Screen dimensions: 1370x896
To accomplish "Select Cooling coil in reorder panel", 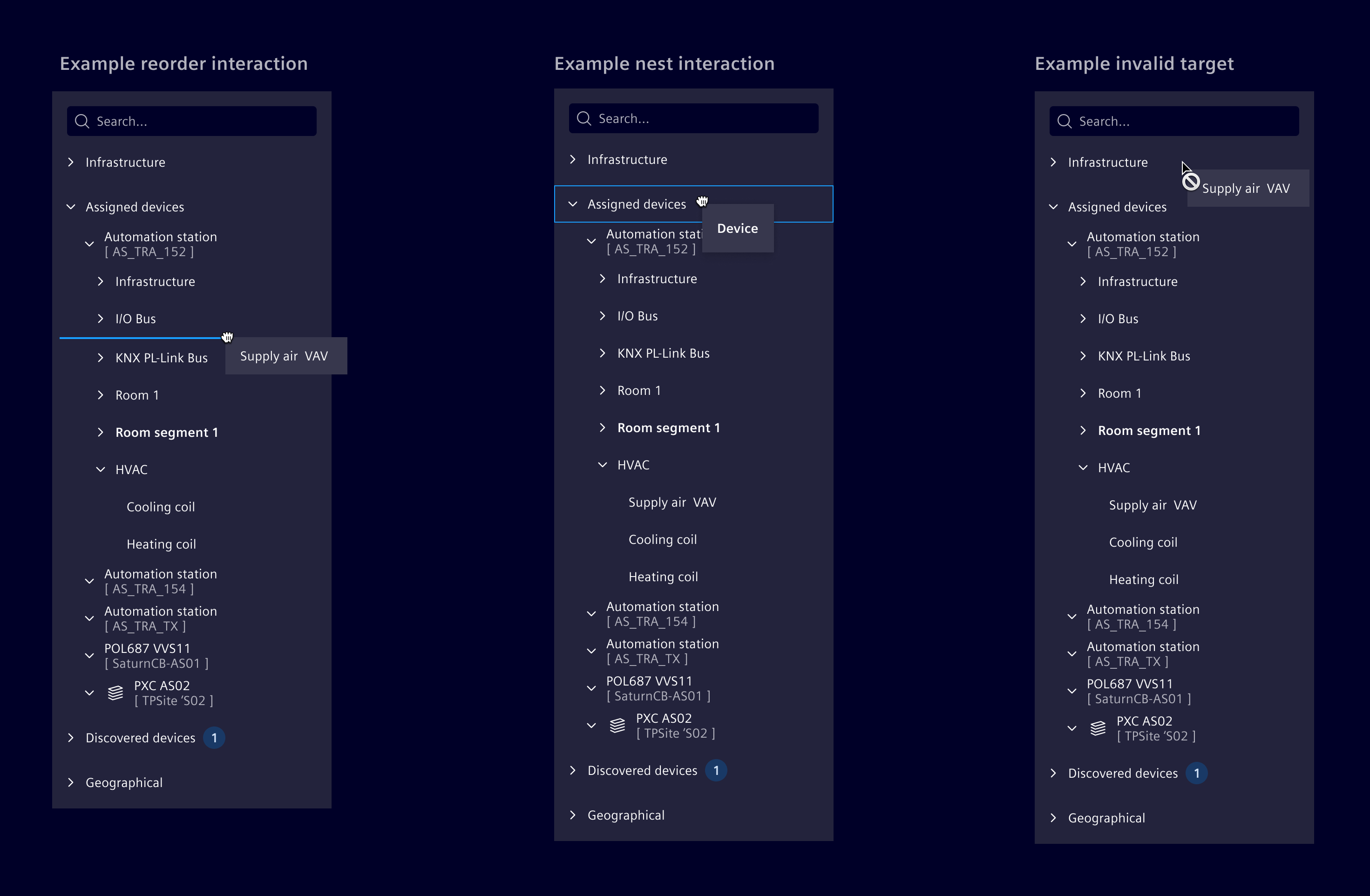I will (161, 507).
